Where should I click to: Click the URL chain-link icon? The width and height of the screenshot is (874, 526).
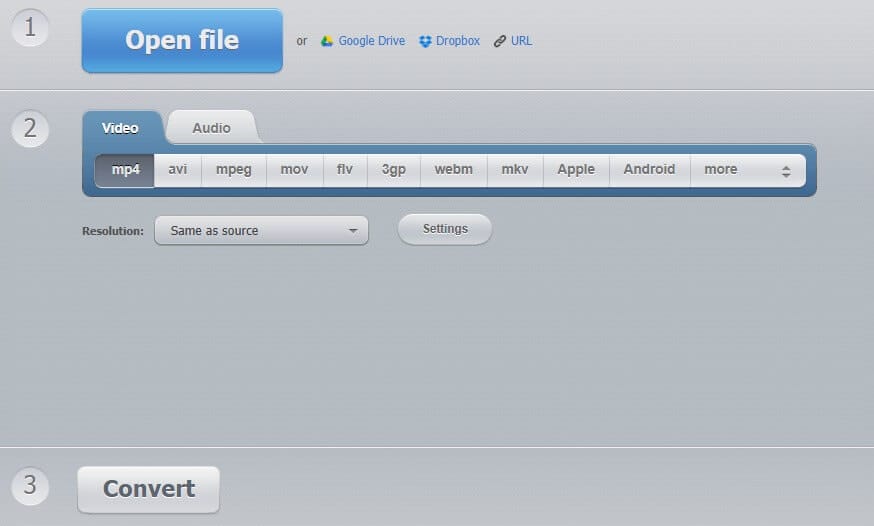pos(500,41)
